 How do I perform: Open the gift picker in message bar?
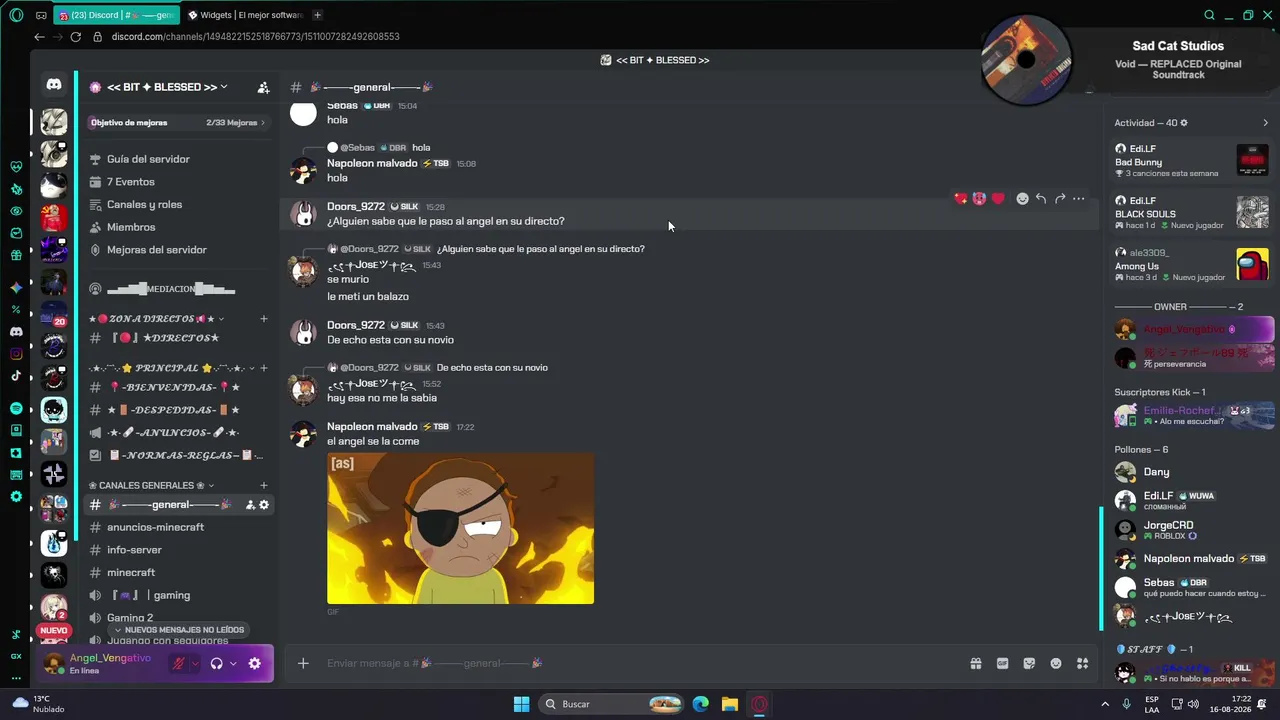[x=975, y=663]
